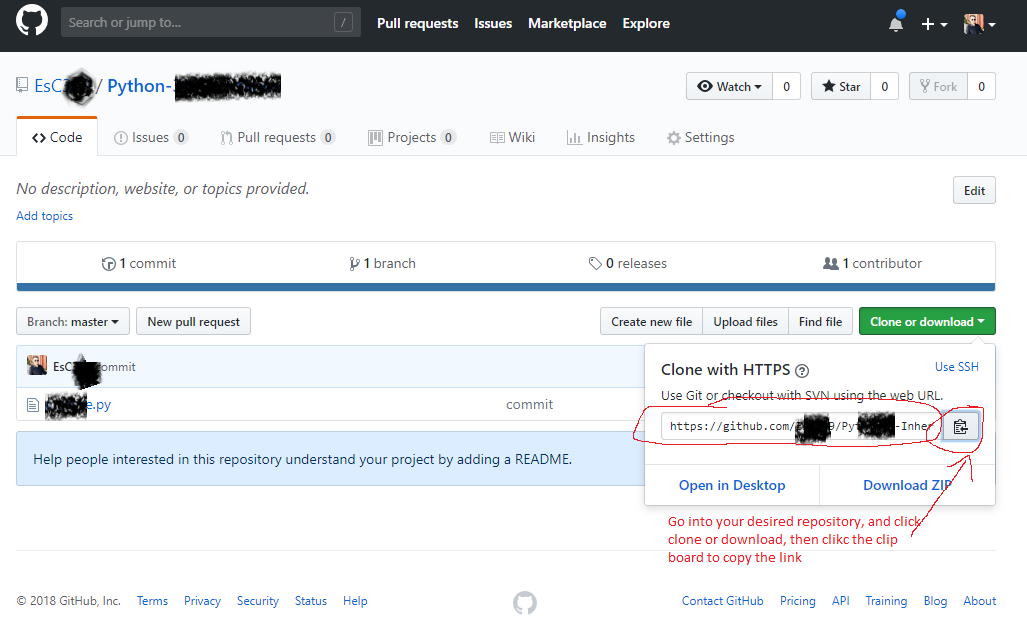Open contributors via the people icon
This screenshot has height=624, width=1027.
(832, 263)
